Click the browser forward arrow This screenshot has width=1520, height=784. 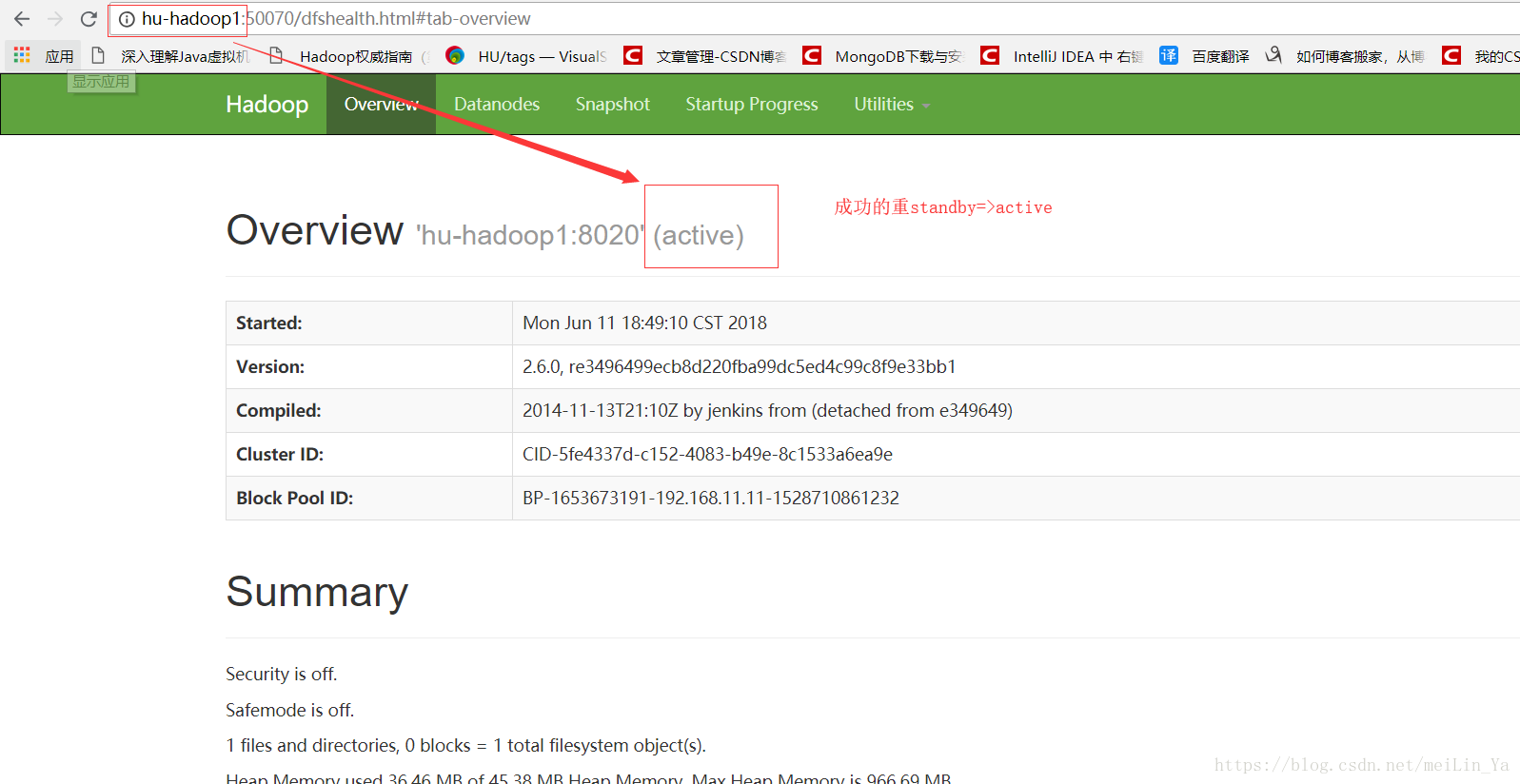pos(55,19)
